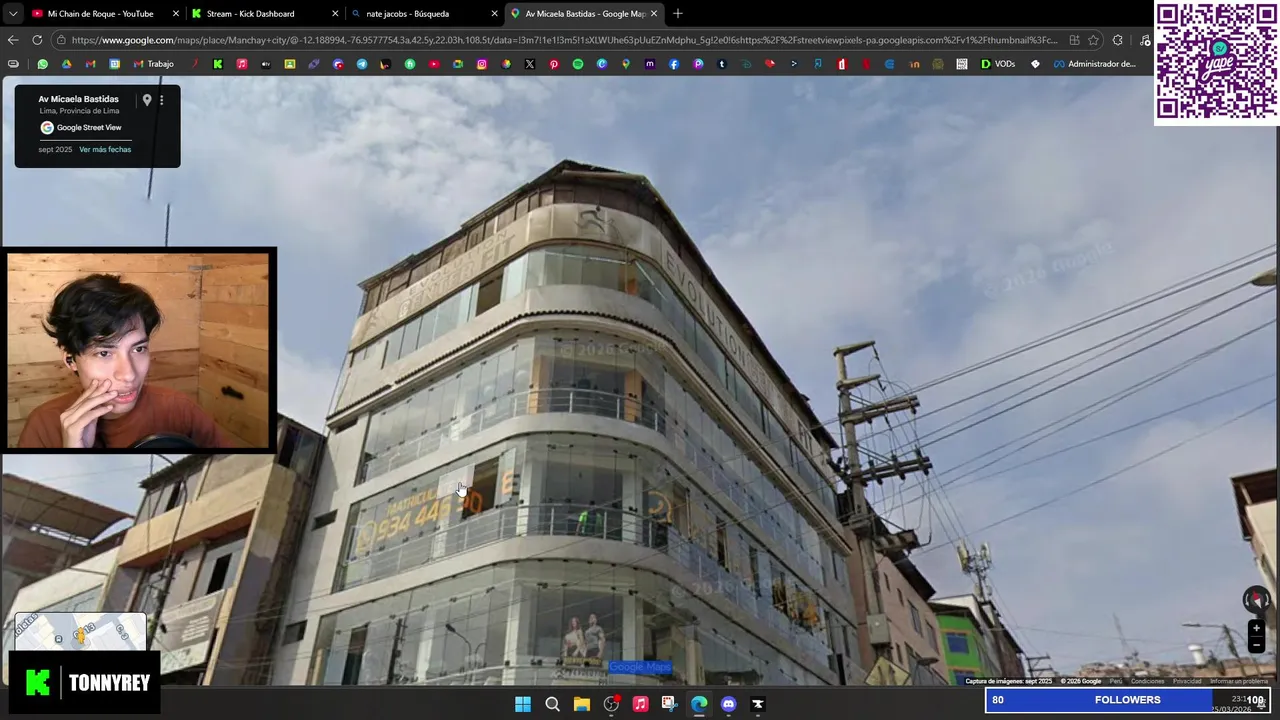
Task: Zoom in with the plus button
Action: tap(1256, 628)
